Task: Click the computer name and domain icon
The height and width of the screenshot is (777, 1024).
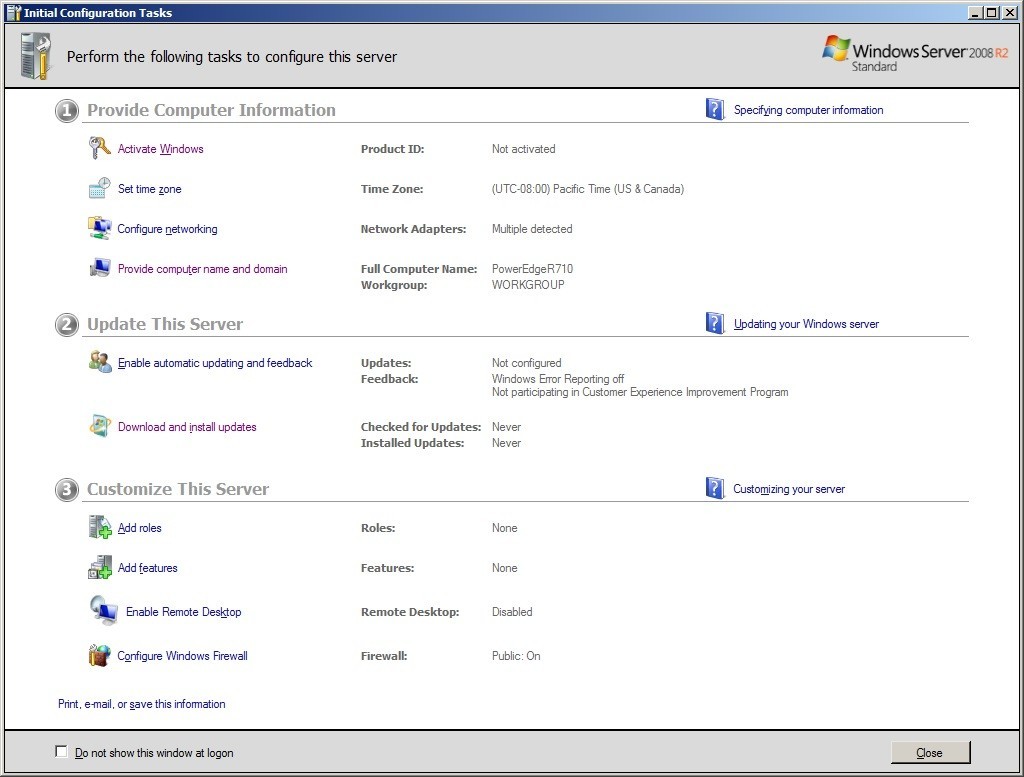Action: pyautogui.click(x=100, y=268)
